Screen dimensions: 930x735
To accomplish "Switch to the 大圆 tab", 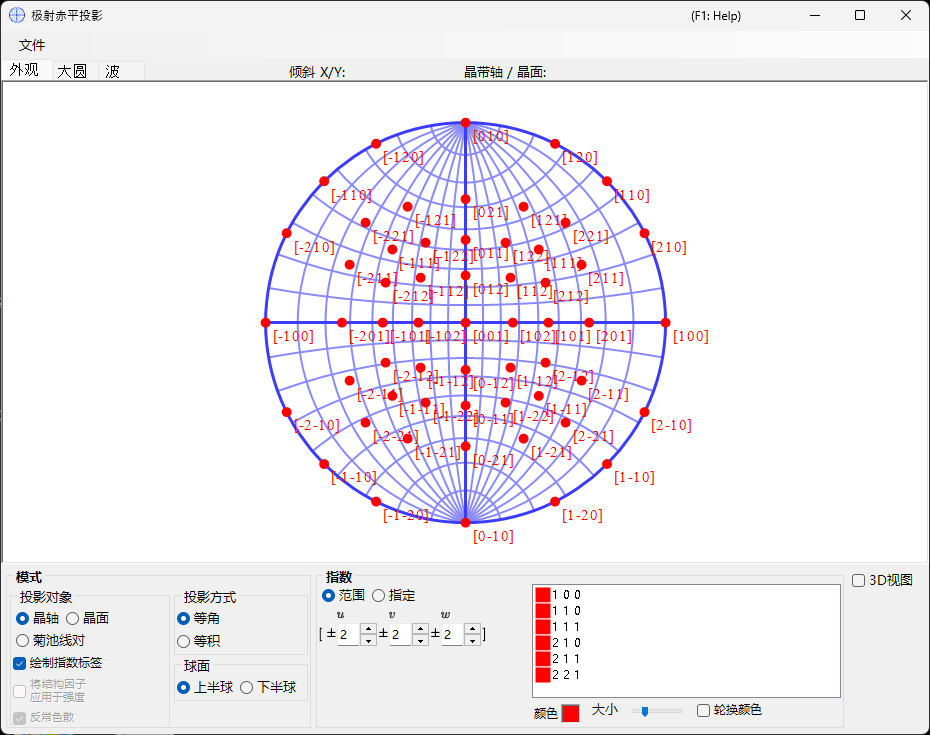I will pos(72,71).
